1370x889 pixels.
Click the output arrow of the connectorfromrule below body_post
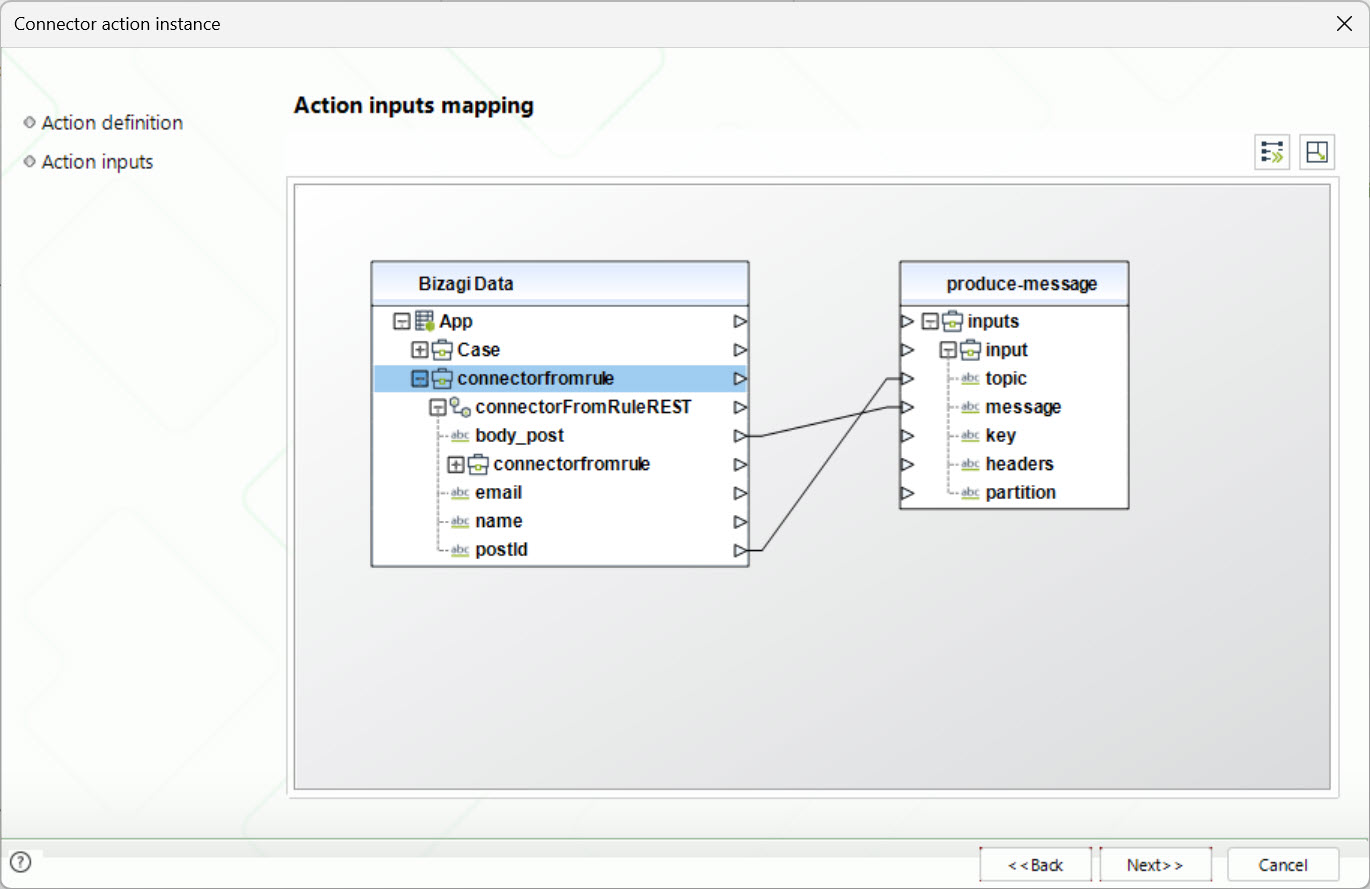click(740, 464)
